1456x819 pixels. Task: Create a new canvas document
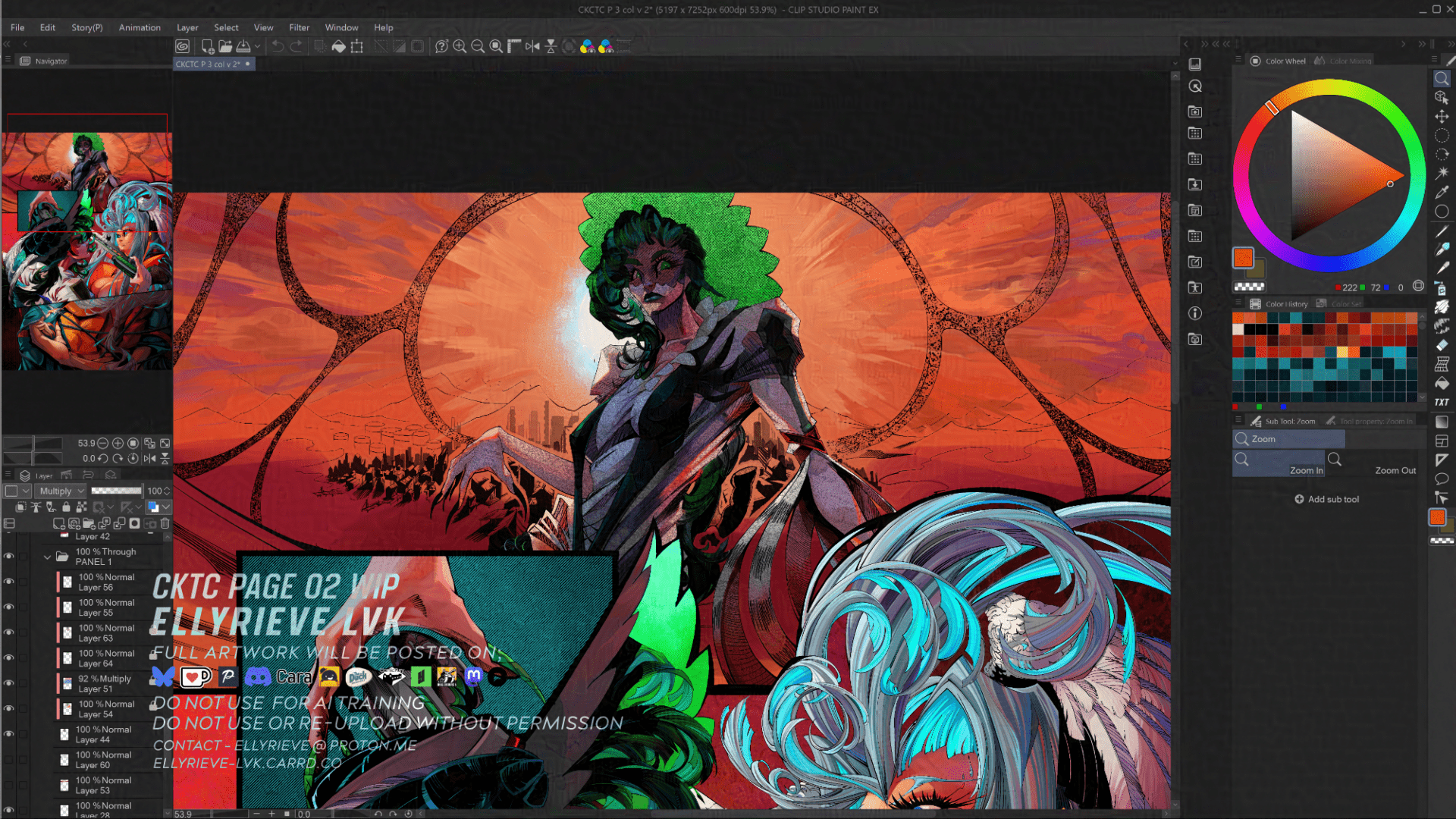pos(207,46)
